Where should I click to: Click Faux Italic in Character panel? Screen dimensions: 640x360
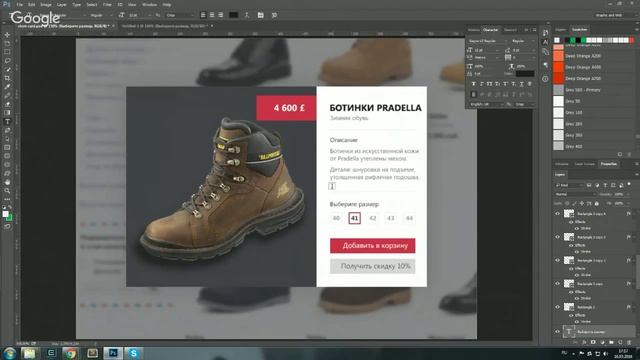pyautogui.click(x=482, y=84)
